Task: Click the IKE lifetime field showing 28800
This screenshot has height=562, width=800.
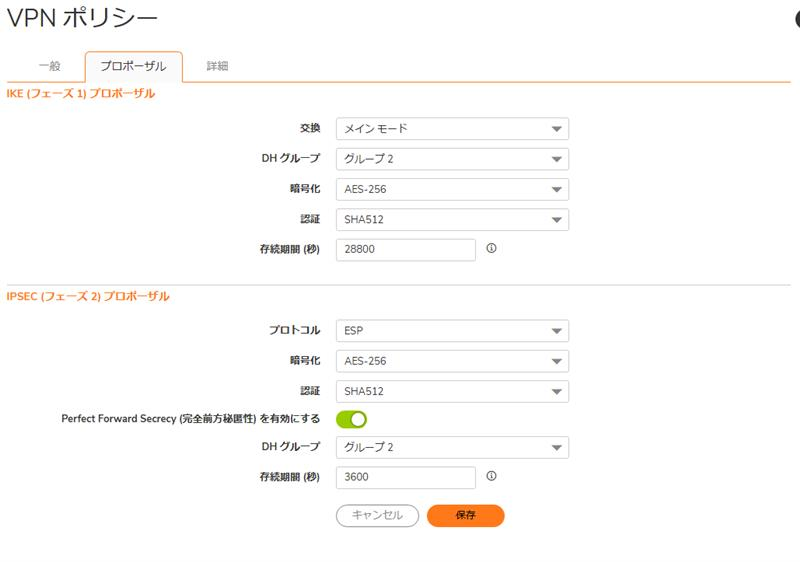Action: click(x=406, y=249)
